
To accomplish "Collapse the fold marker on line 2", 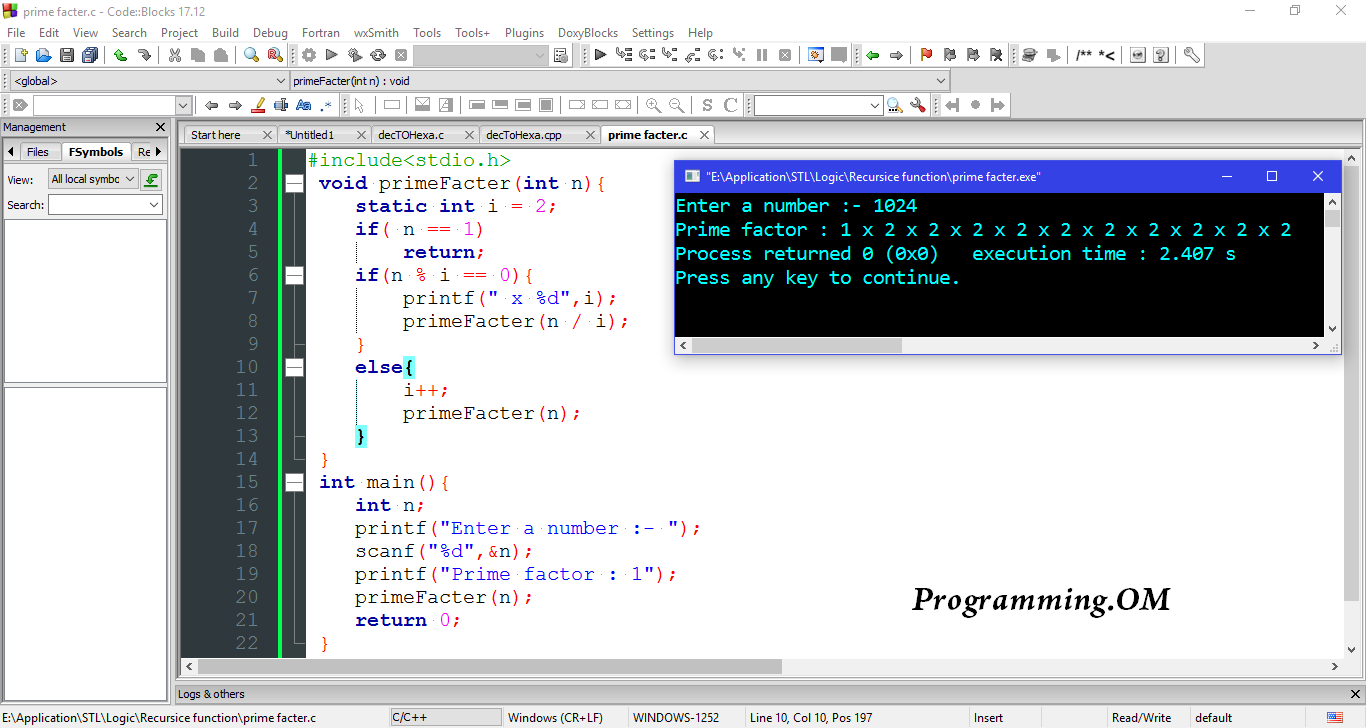I will (x=294, y=182).
